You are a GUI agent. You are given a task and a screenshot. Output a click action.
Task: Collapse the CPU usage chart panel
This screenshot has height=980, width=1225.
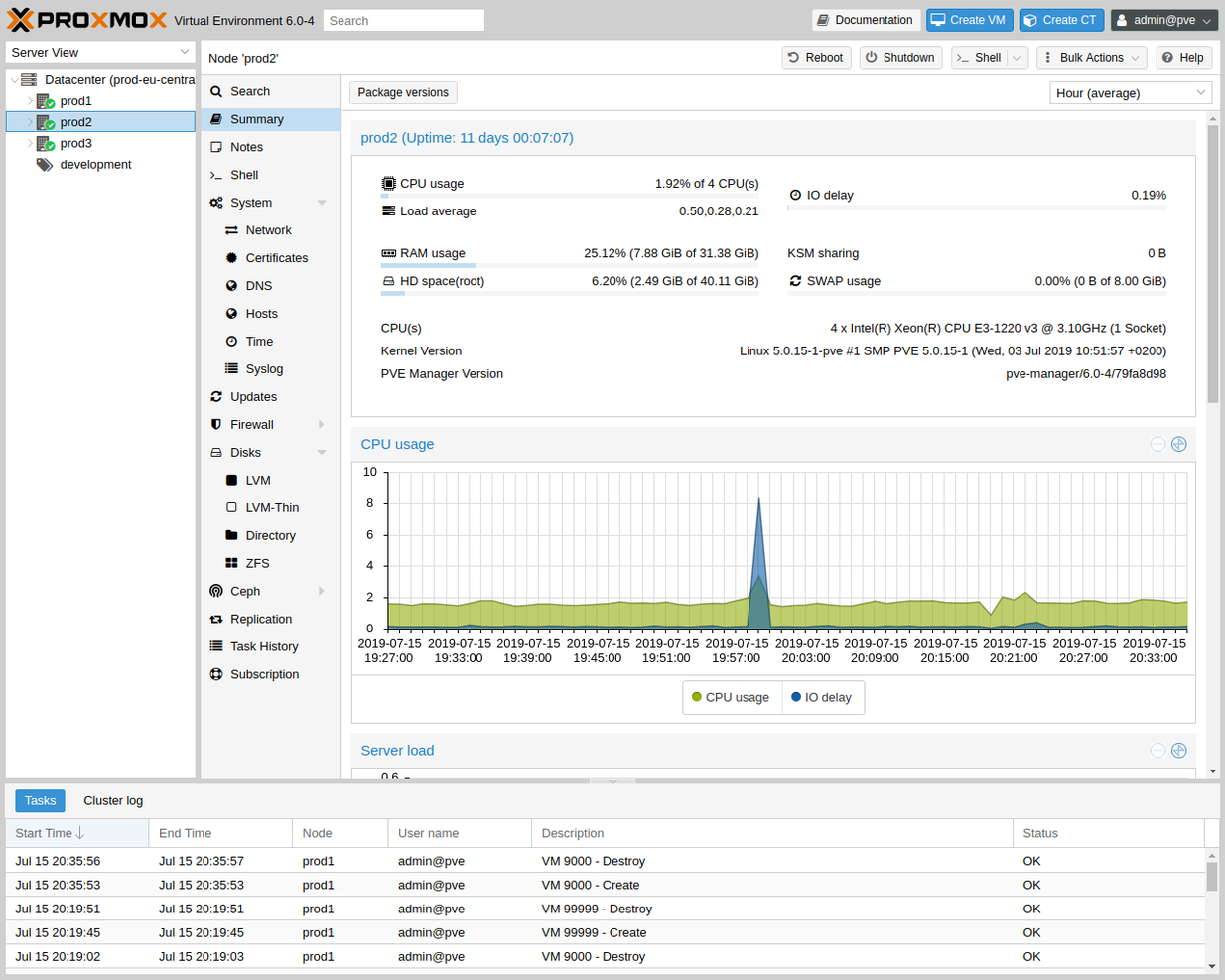point(1157,444)
